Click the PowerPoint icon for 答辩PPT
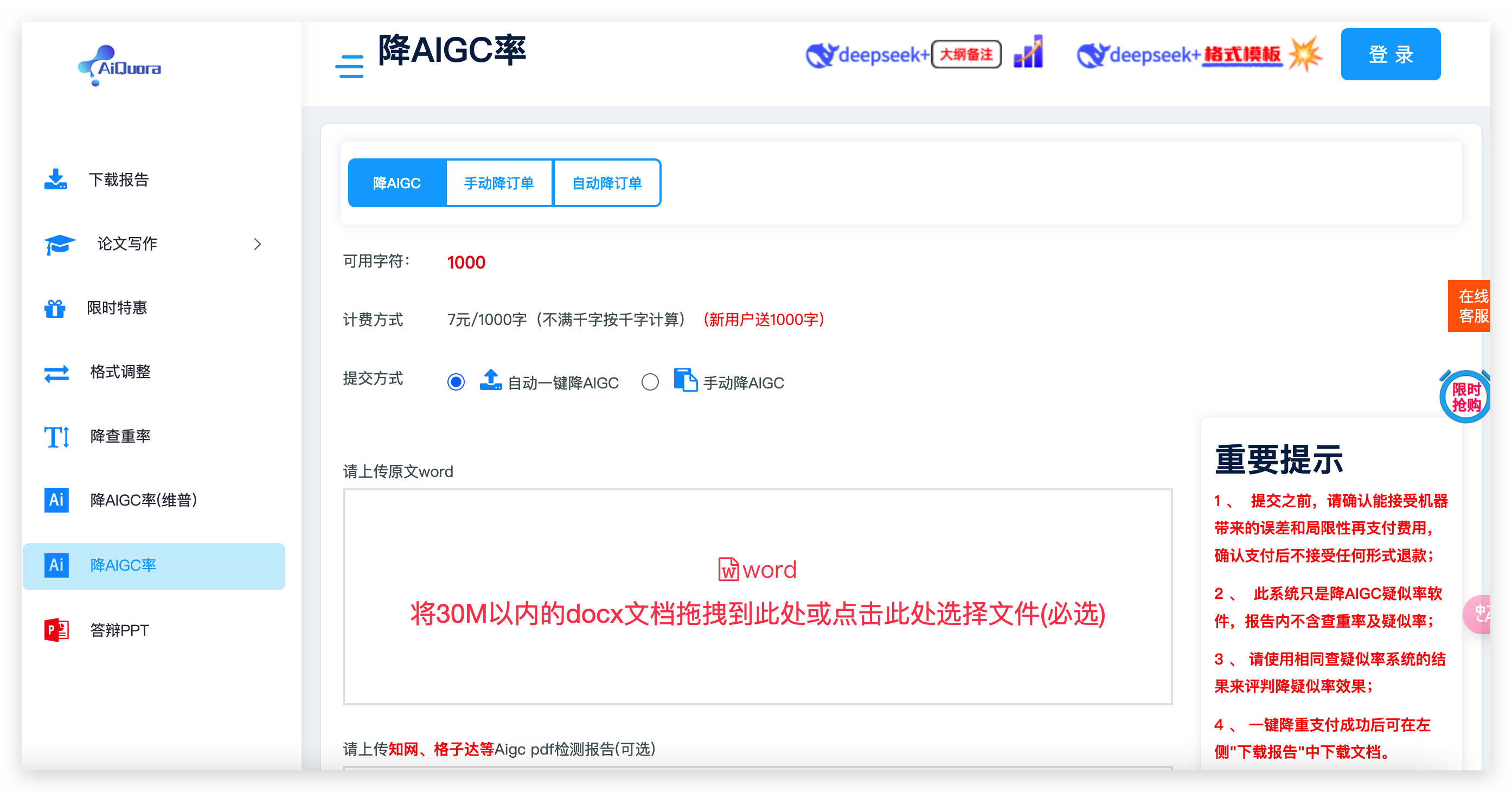1512x792 pixels. pyautogui.click(x=56, y=629)
